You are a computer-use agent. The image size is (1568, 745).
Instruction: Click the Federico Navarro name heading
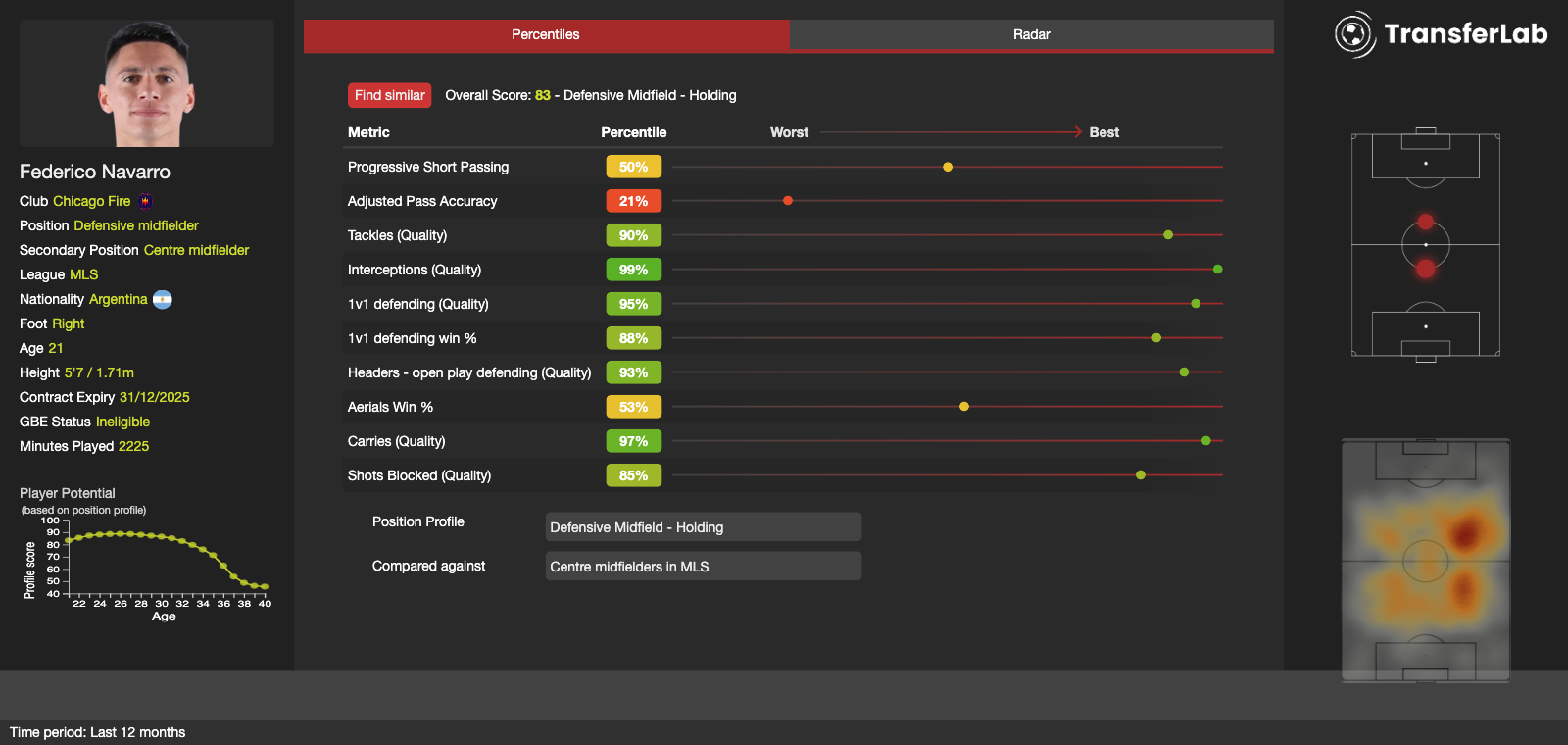click(95, 172)
